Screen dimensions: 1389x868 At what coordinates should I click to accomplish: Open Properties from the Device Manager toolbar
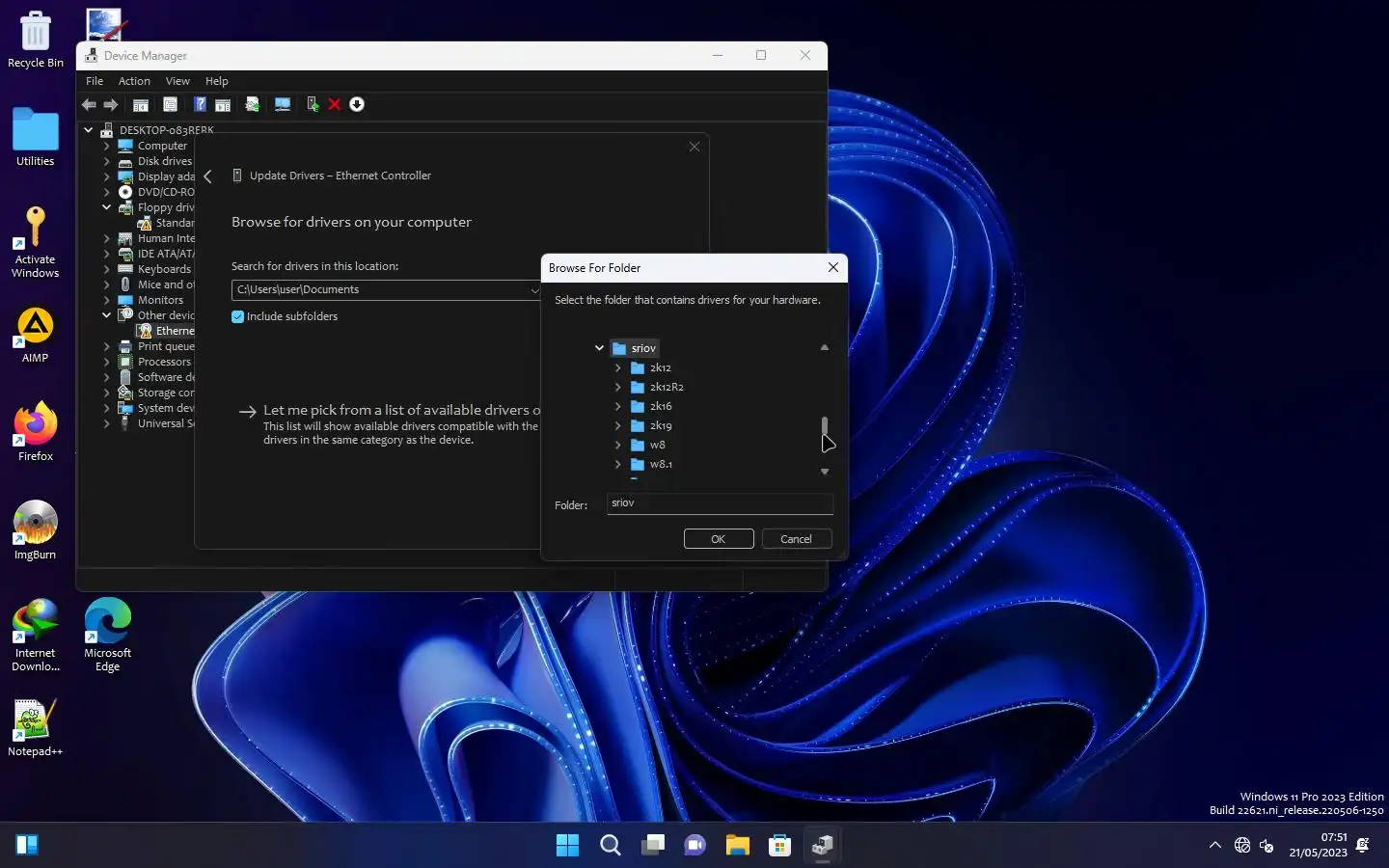click(x=170, y=104)
